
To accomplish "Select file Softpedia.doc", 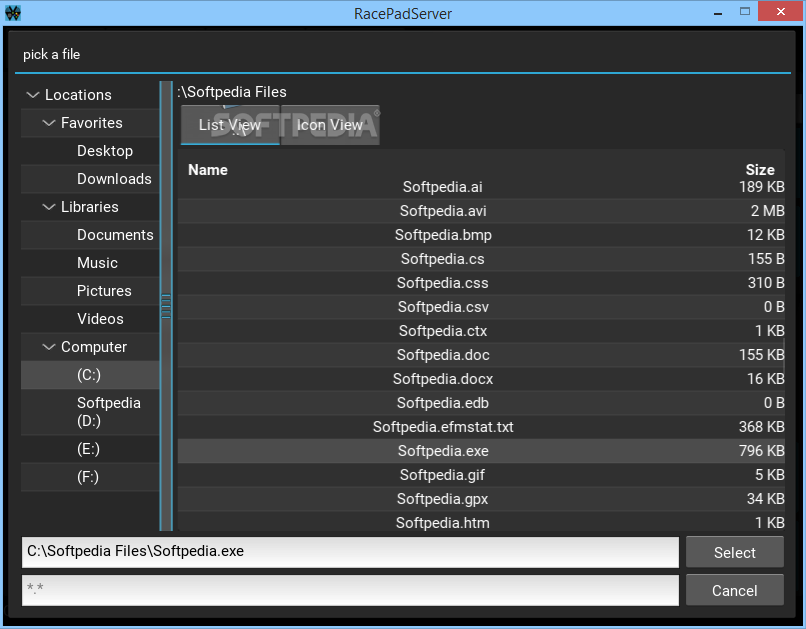I will coord(481,355).
